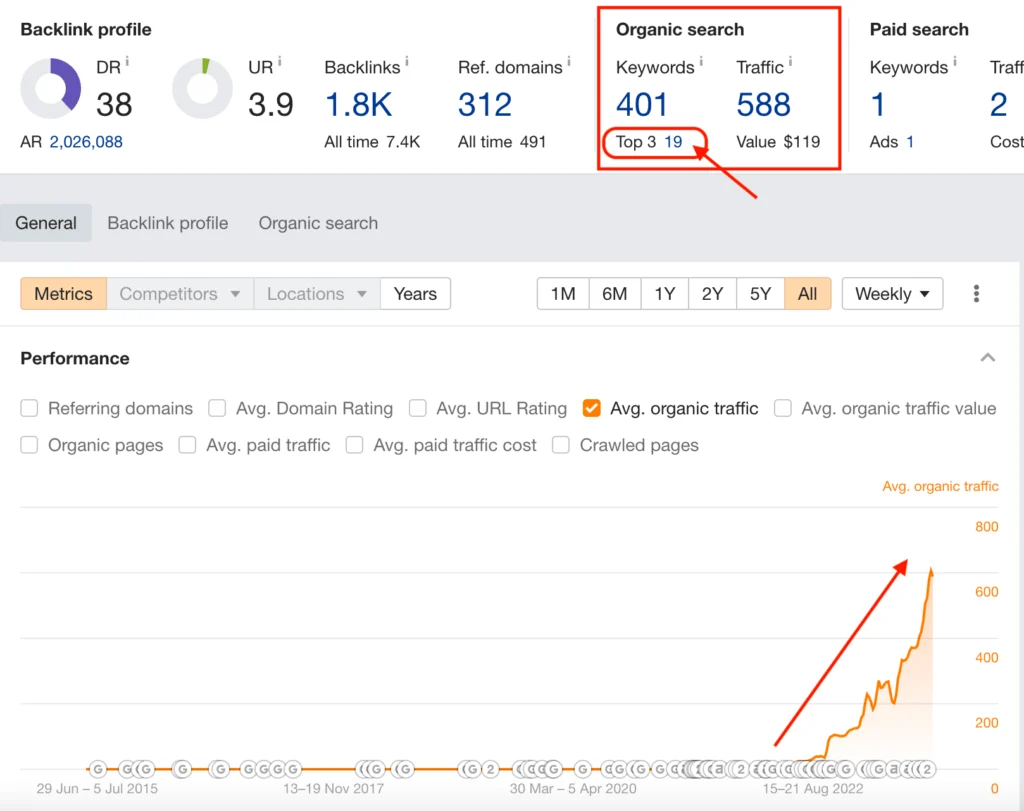1024x811 pixels.
Task: Enable the Avg. Domain Rating checkbox
Action: (x=217, y=409)
